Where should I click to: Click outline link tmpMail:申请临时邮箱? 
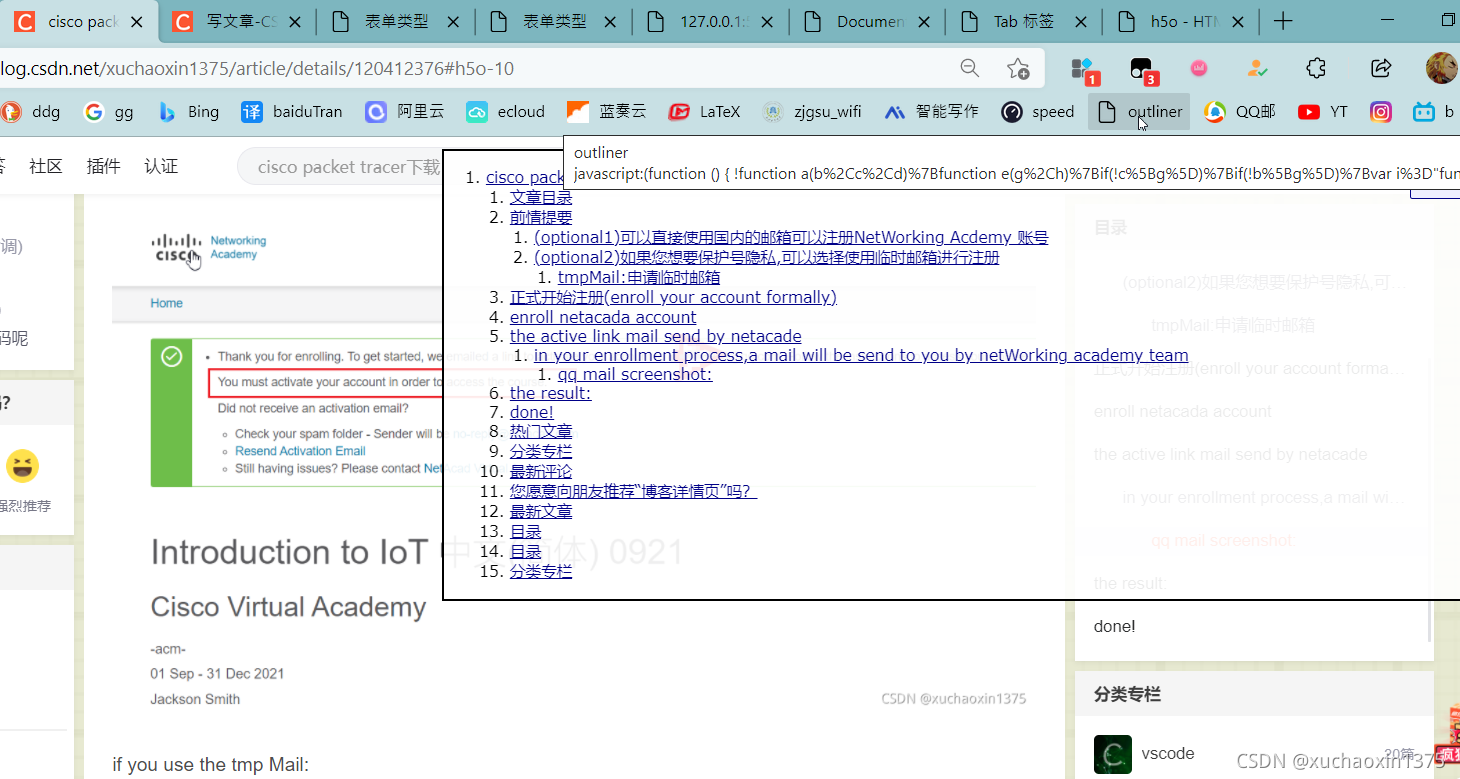(639, 277)
